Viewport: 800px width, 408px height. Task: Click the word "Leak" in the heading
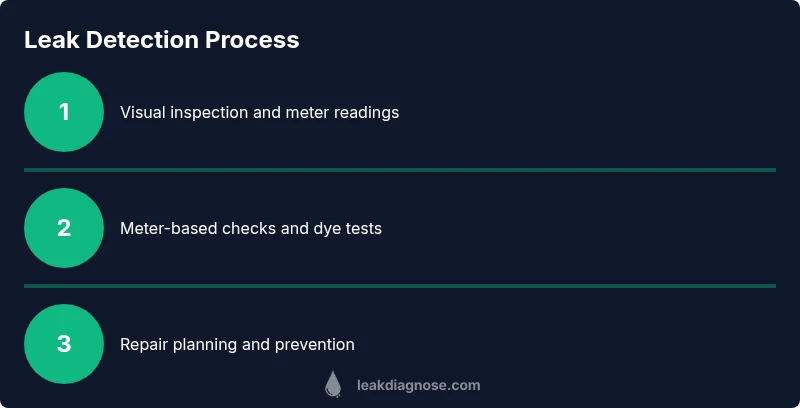(x=51, y=40)
